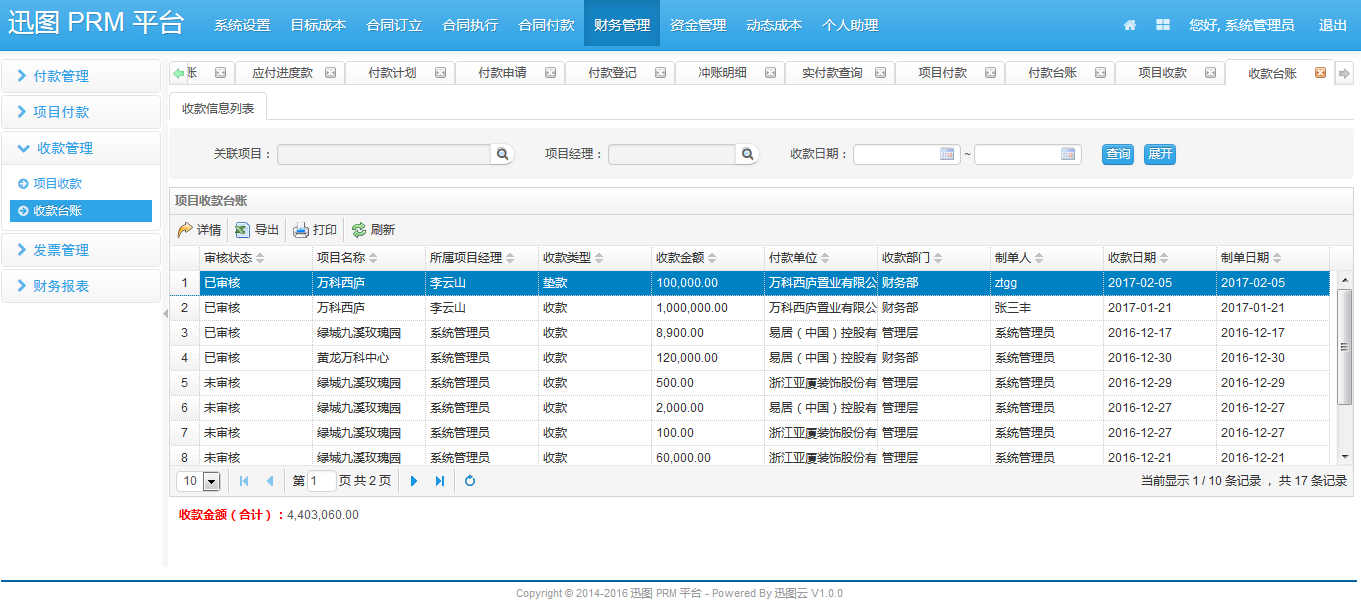Expand the 项目付款 sidebar section
The width and height of the screenshot is (1361, 606).
click(81, 112)
